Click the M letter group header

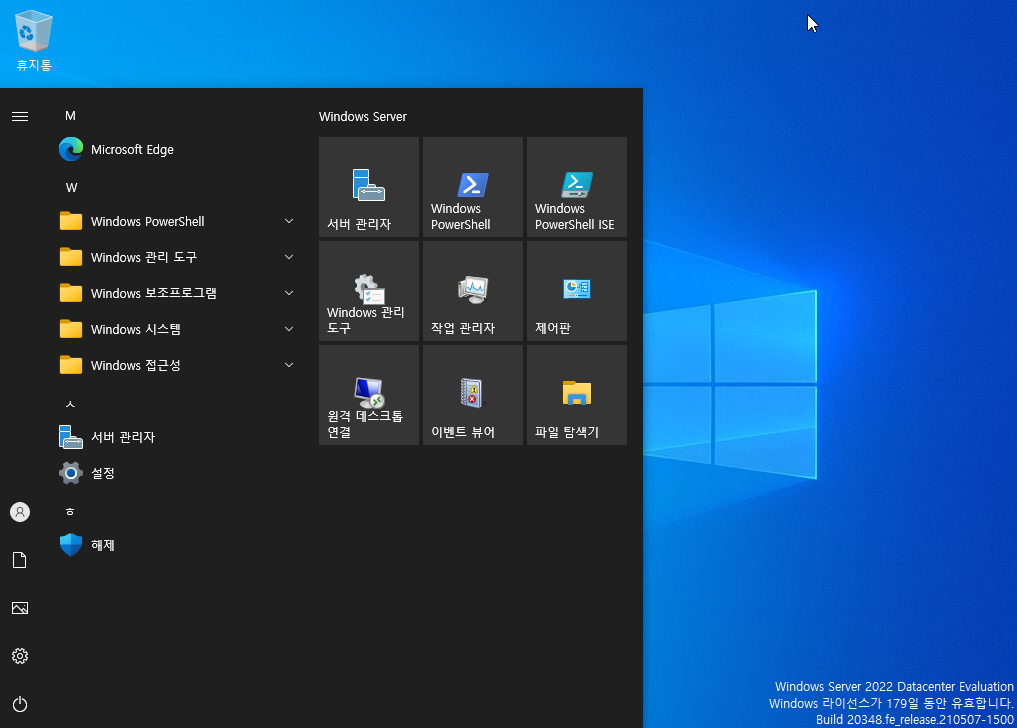(x=71, y=116)
